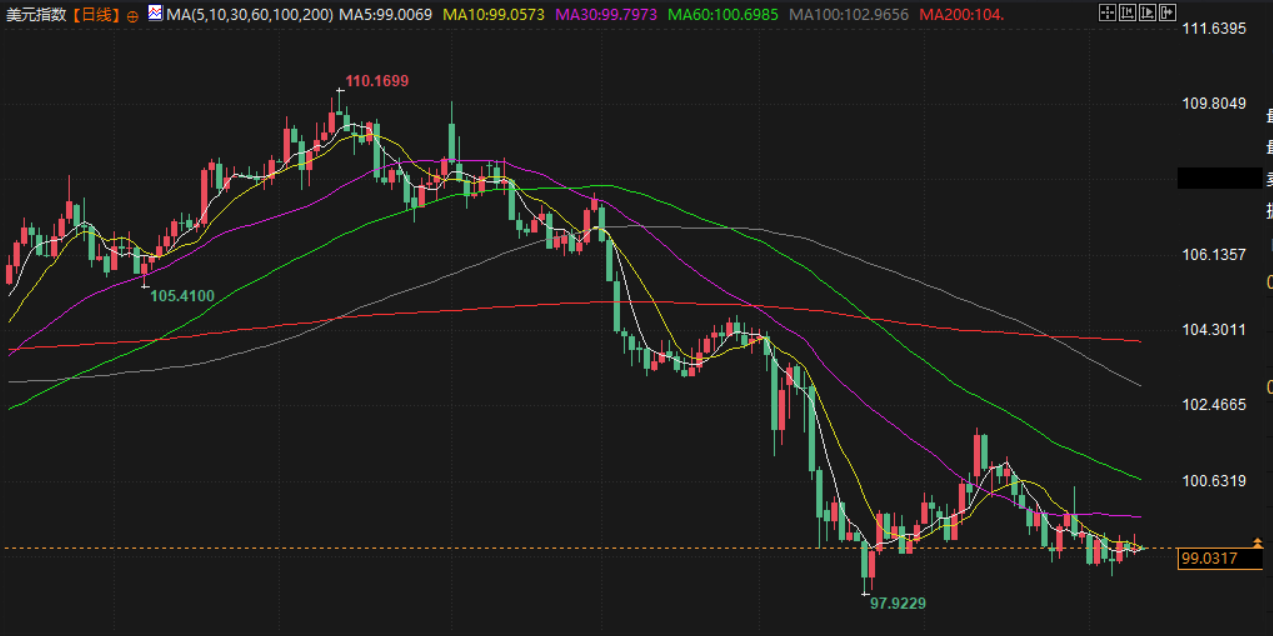Open the 日线 period selector
Screen dimensions: 1273x636
pos(96,14)
